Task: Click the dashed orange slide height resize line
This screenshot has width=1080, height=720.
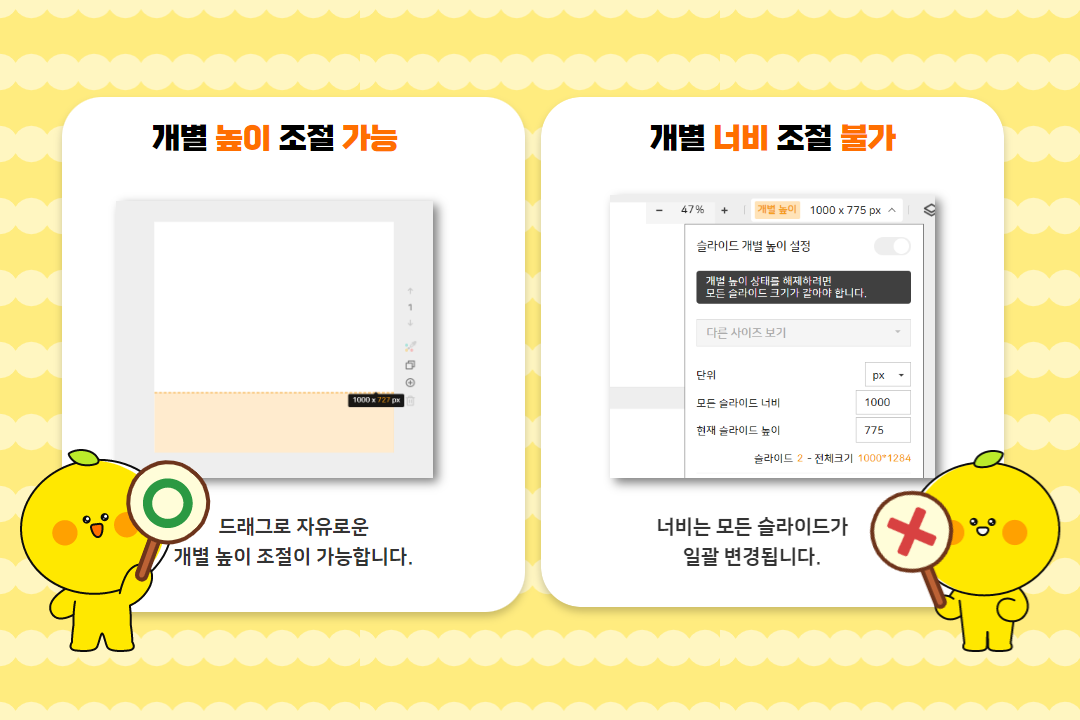Action: 251,393
